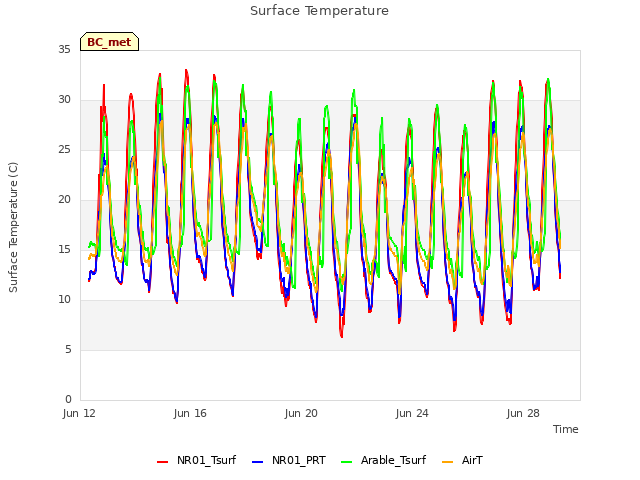640x480 pixels.
Task: Click the green Arable_Tsurf legend swatch
Action: click(346, 462)
